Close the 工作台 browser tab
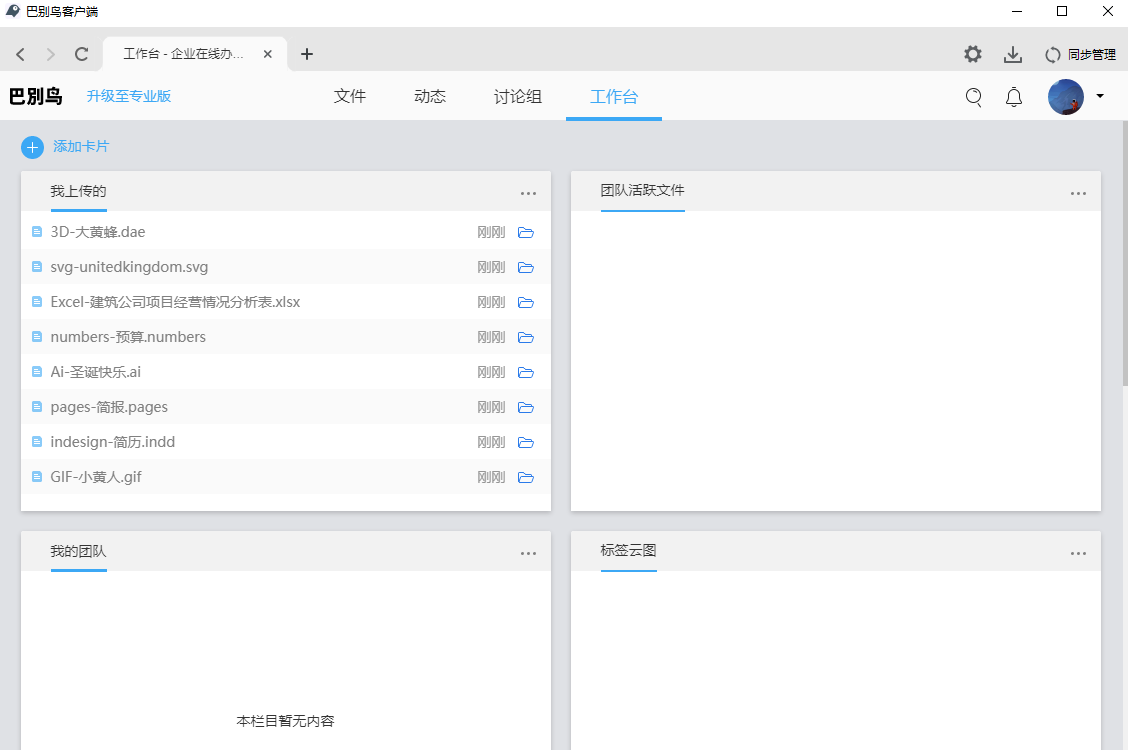 click(268, 54)
